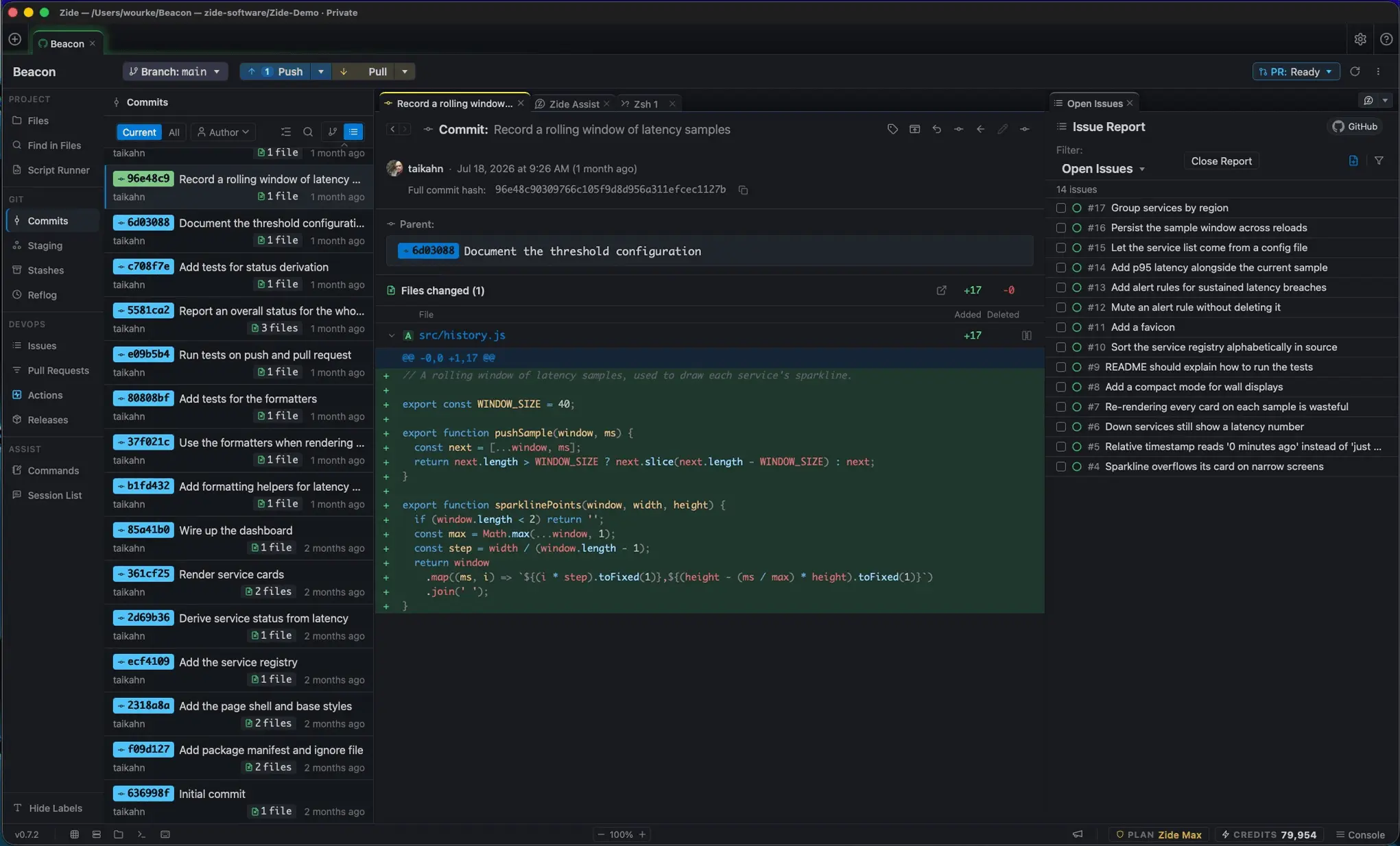This screenshot has width=1400, height=846.
Task: Click the GitHub button
Action: pos(1355,127)
